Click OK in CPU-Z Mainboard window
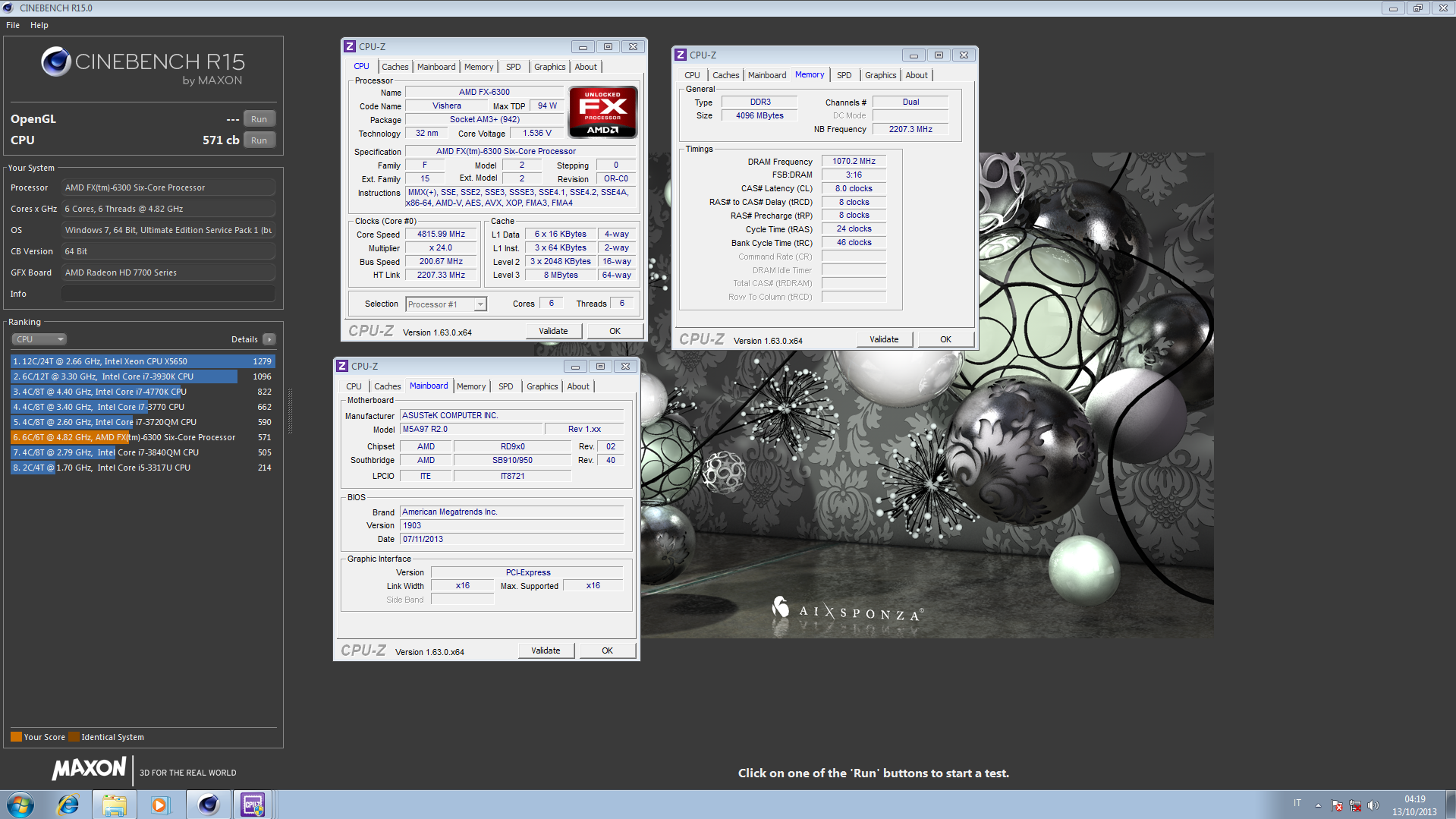The width and height of the screenshot is (1456, 819). tap(607, 650)
